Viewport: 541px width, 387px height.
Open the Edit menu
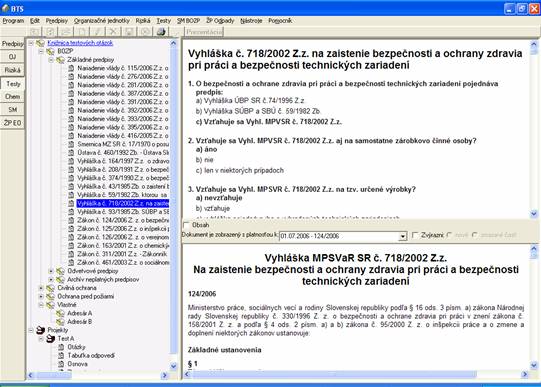(x=35, y=21)
